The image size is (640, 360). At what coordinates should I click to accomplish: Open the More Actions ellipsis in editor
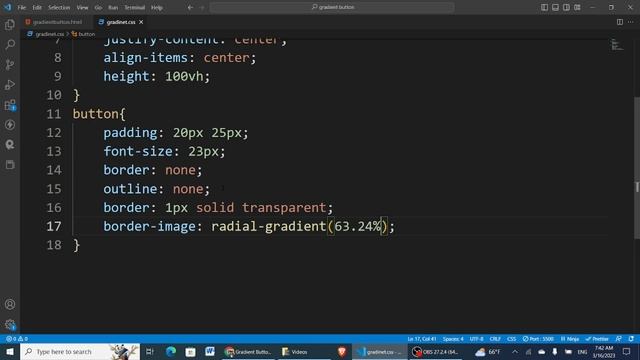(631, 22)
